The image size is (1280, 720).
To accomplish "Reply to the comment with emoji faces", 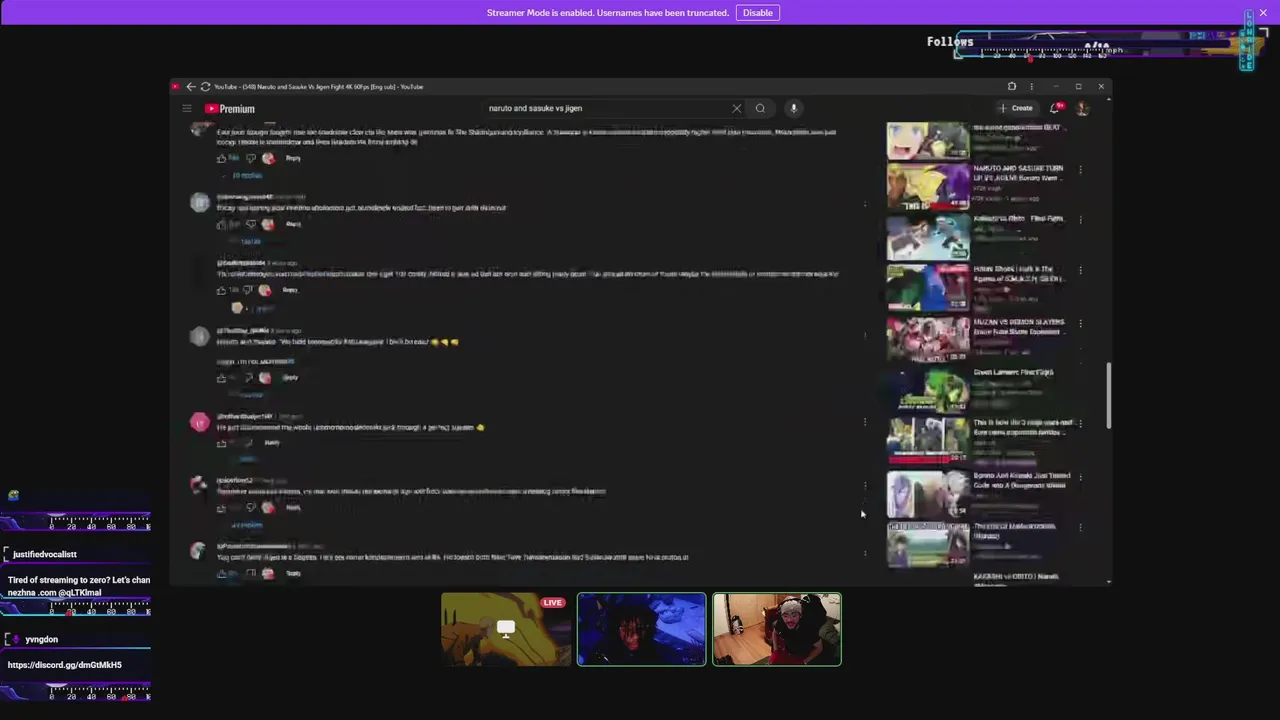I will coord(290,378).
